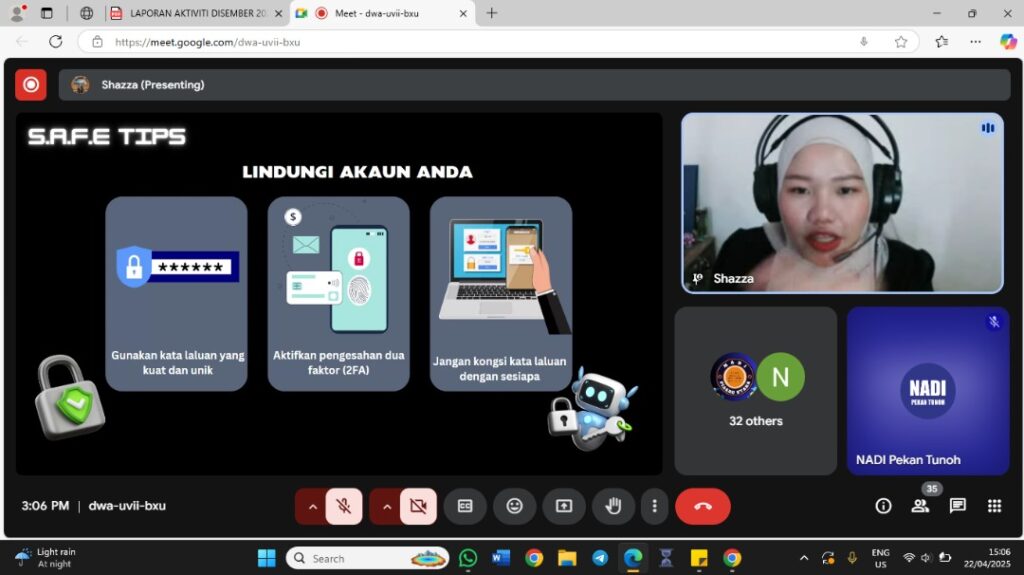The width and height of the screenshot is (1024, 575).
Task: Unmute the microphone toggle
Action: (344, 506)
